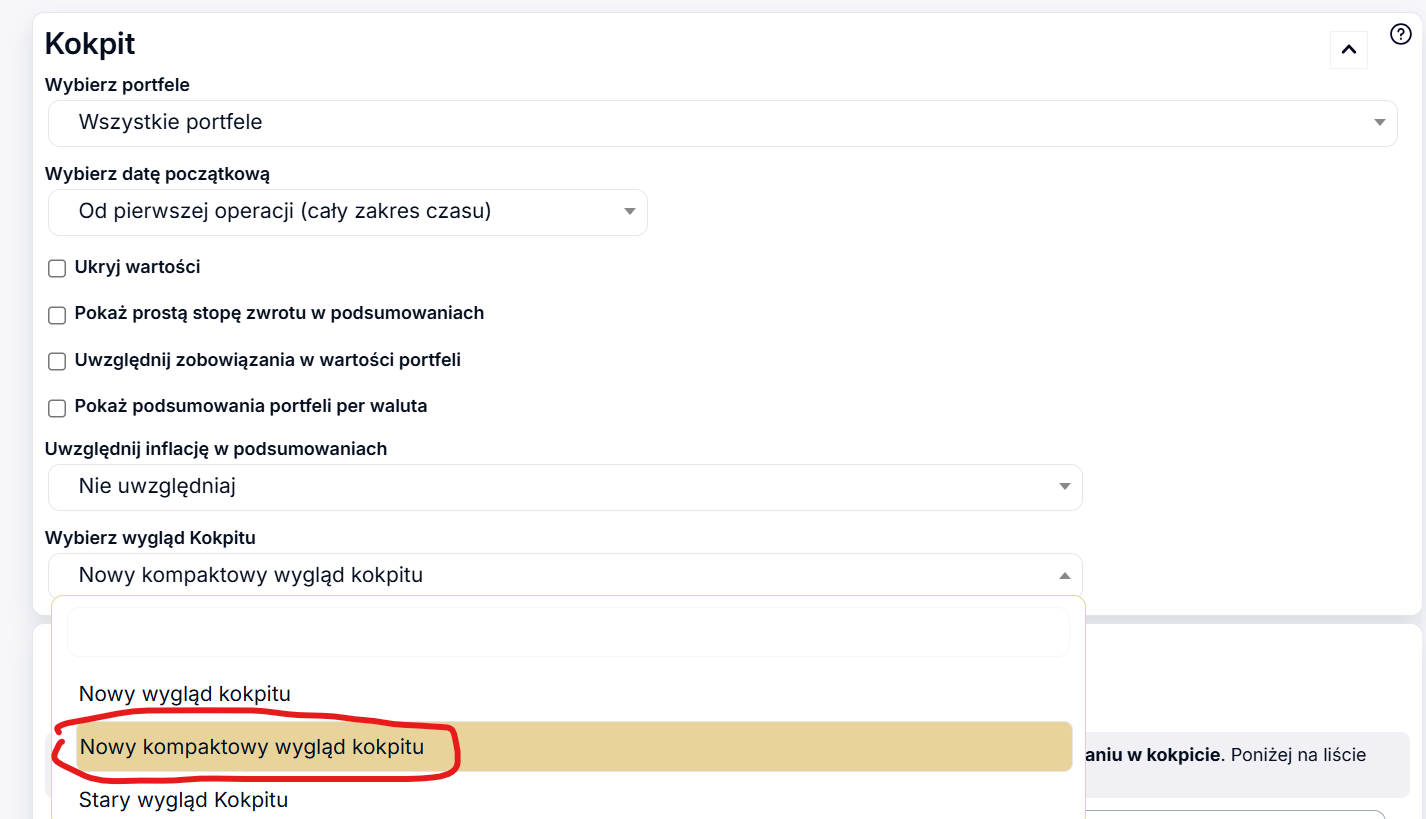Pick Stary wygląd Kokpitu from list
1426x819 pixels.
coord(183,800)
